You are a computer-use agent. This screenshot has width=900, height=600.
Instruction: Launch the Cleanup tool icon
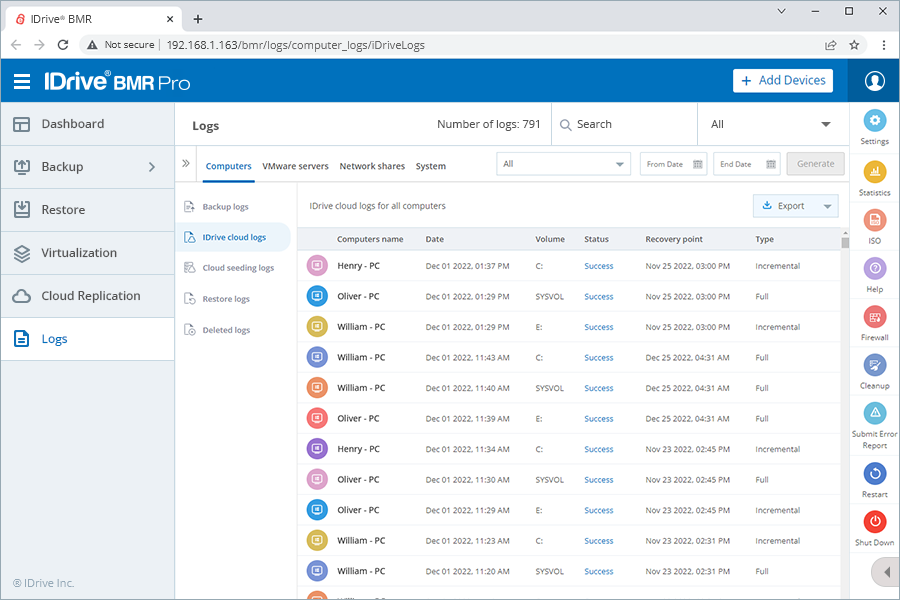coord(874,365)
